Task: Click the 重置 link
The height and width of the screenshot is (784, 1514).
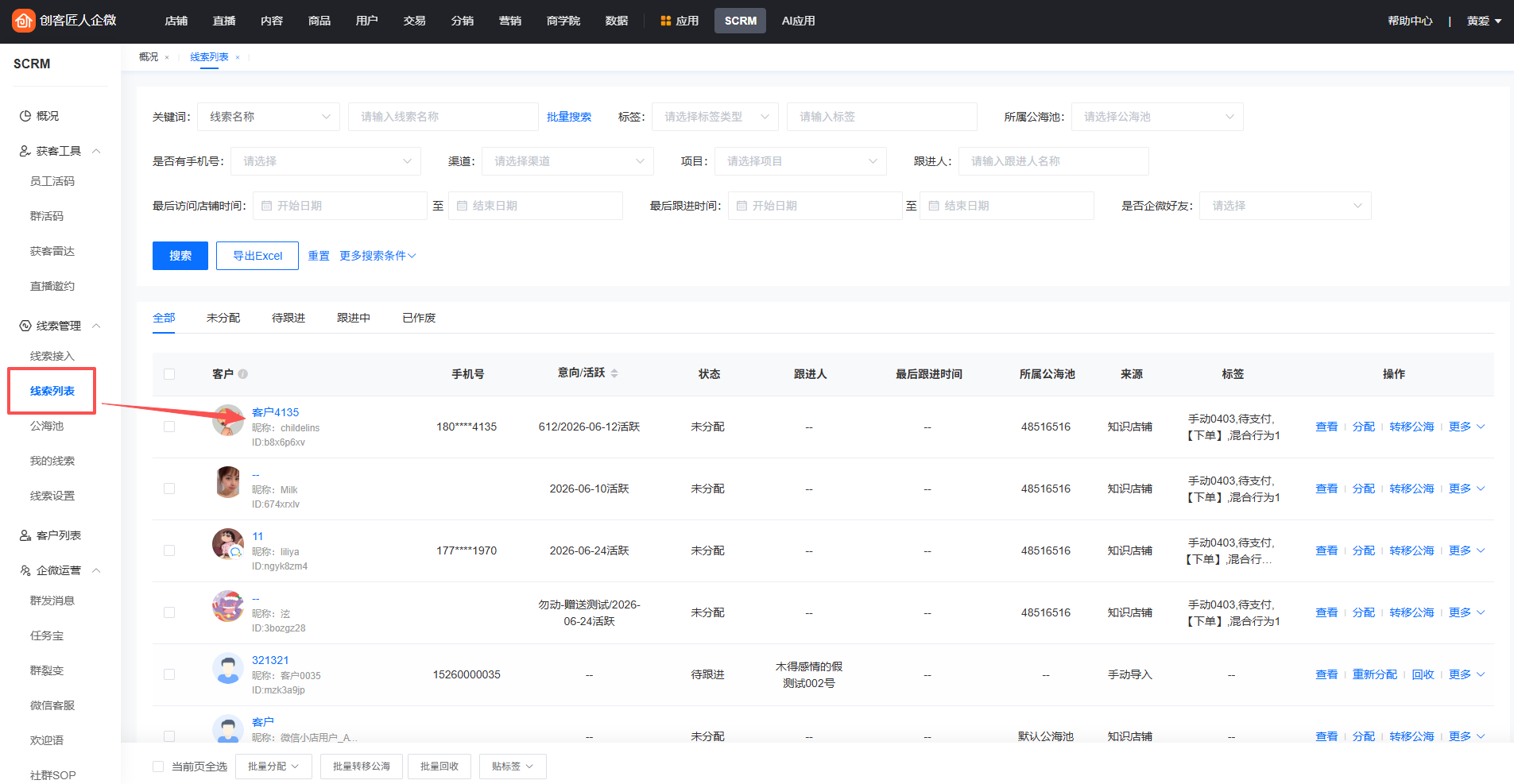Action: coord(319,256)
